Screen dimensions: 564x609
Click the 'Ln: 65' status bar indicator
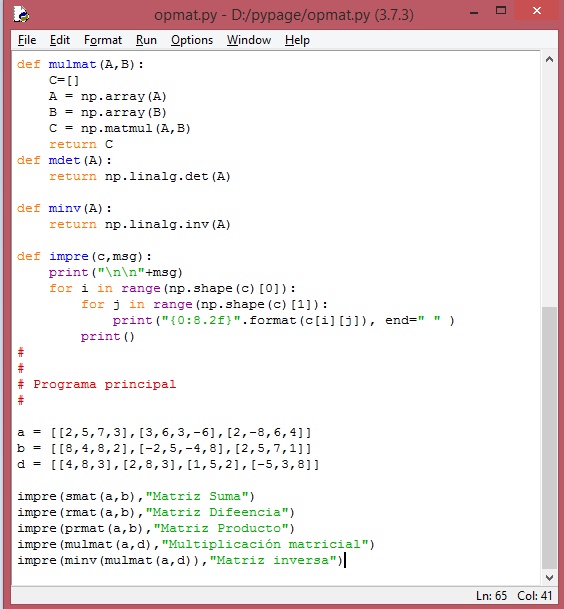point(491,596)
